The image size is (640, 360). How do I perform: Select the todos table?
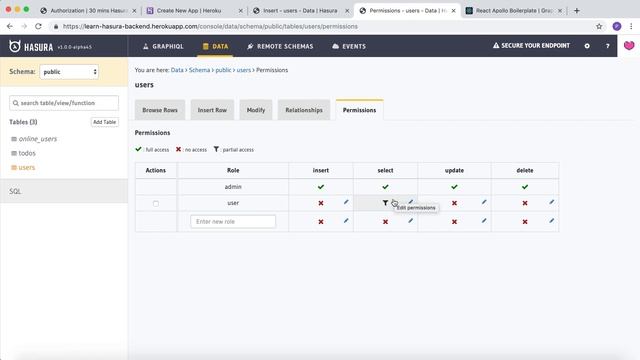pos(27,153)
